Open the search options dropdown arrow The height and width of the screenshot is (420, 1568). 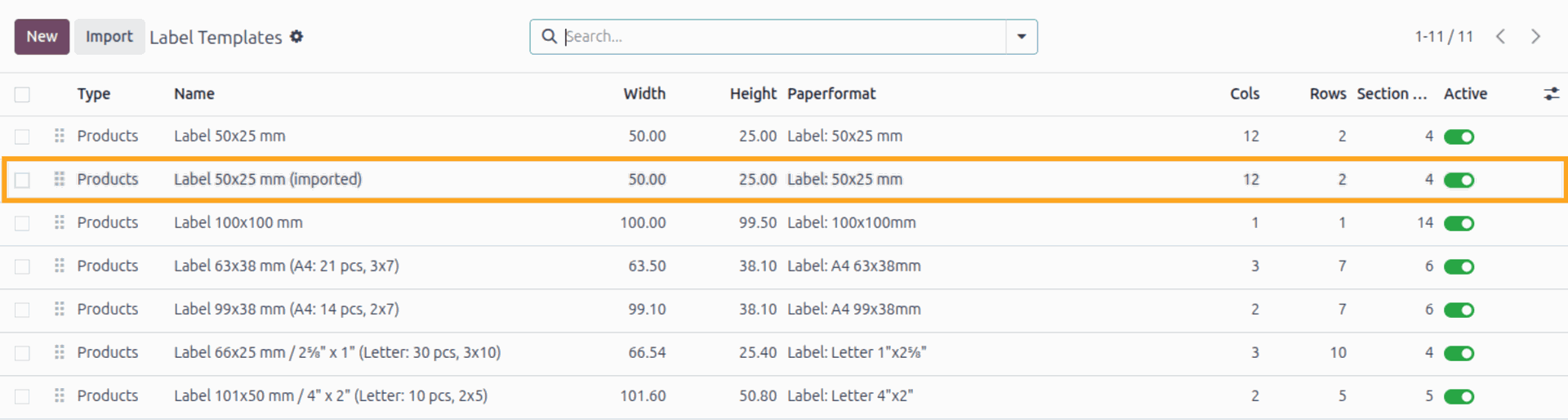(1022, 37)
